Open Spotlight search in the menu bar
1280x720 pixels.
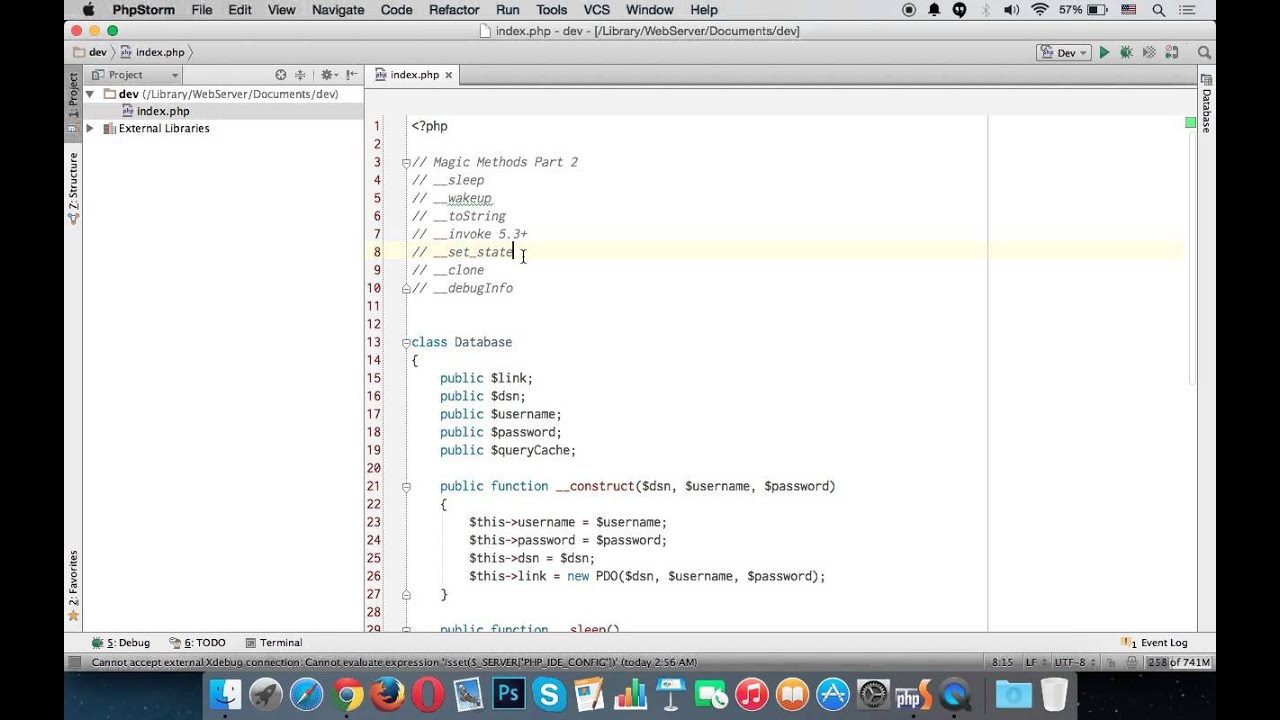(1159, 10)
